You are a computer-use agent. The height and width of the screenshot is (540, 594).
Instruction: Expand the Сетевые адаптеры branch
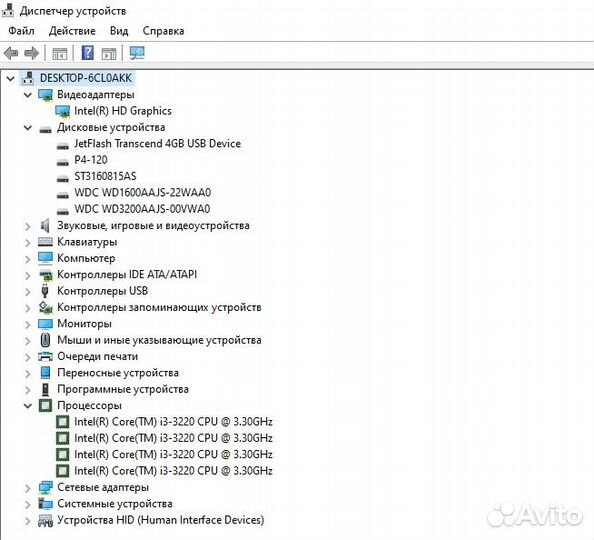(x=28, y=488)
